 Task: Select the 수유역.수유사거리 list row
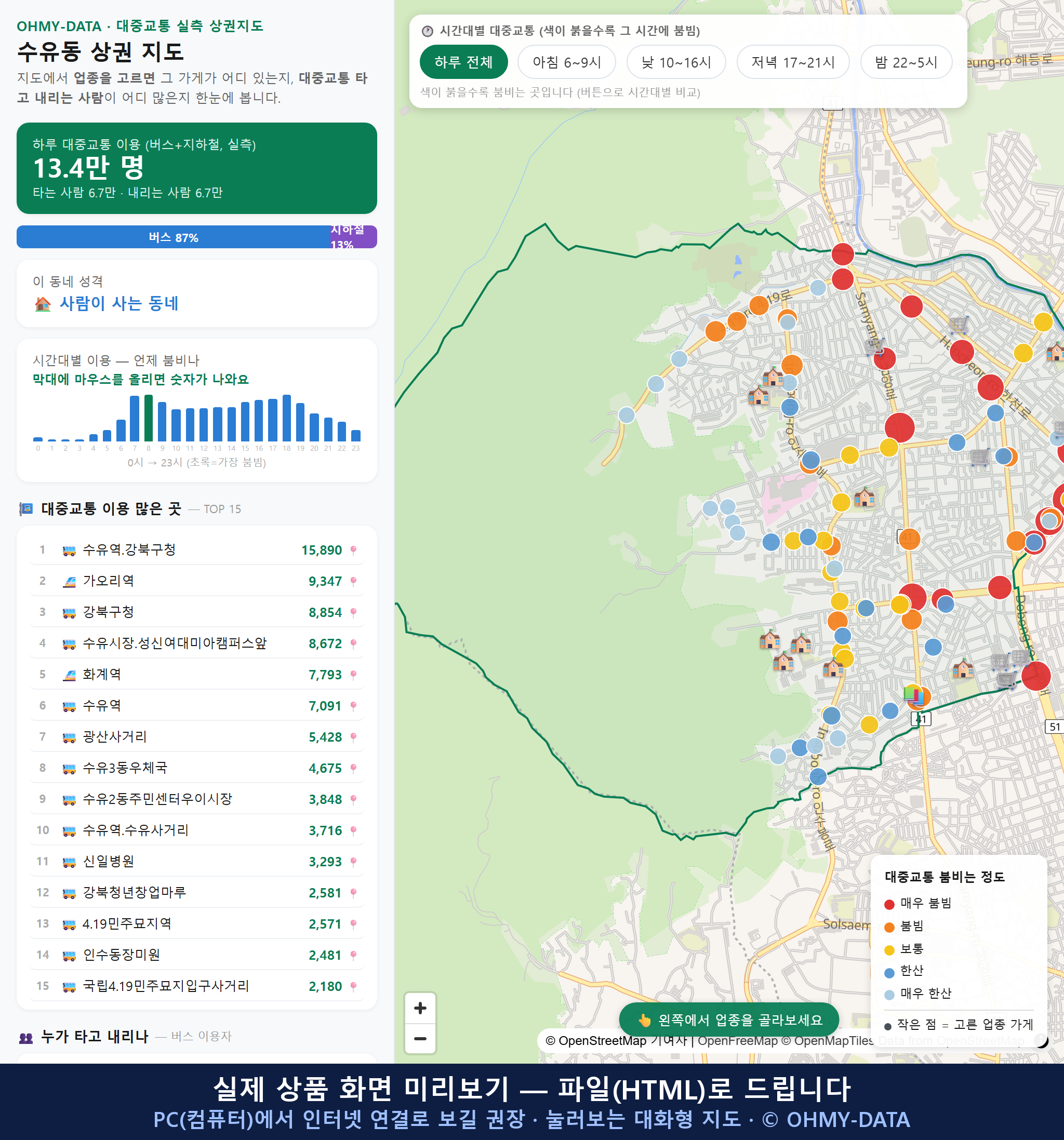point(196,830)
